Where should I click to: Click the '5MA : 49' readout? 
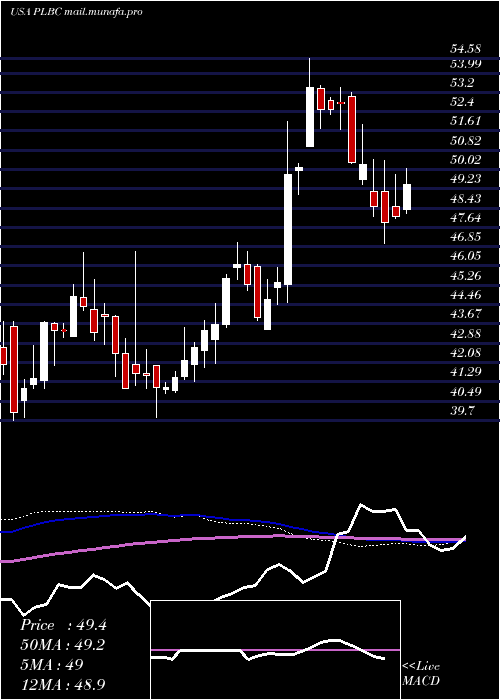point(52,664)
